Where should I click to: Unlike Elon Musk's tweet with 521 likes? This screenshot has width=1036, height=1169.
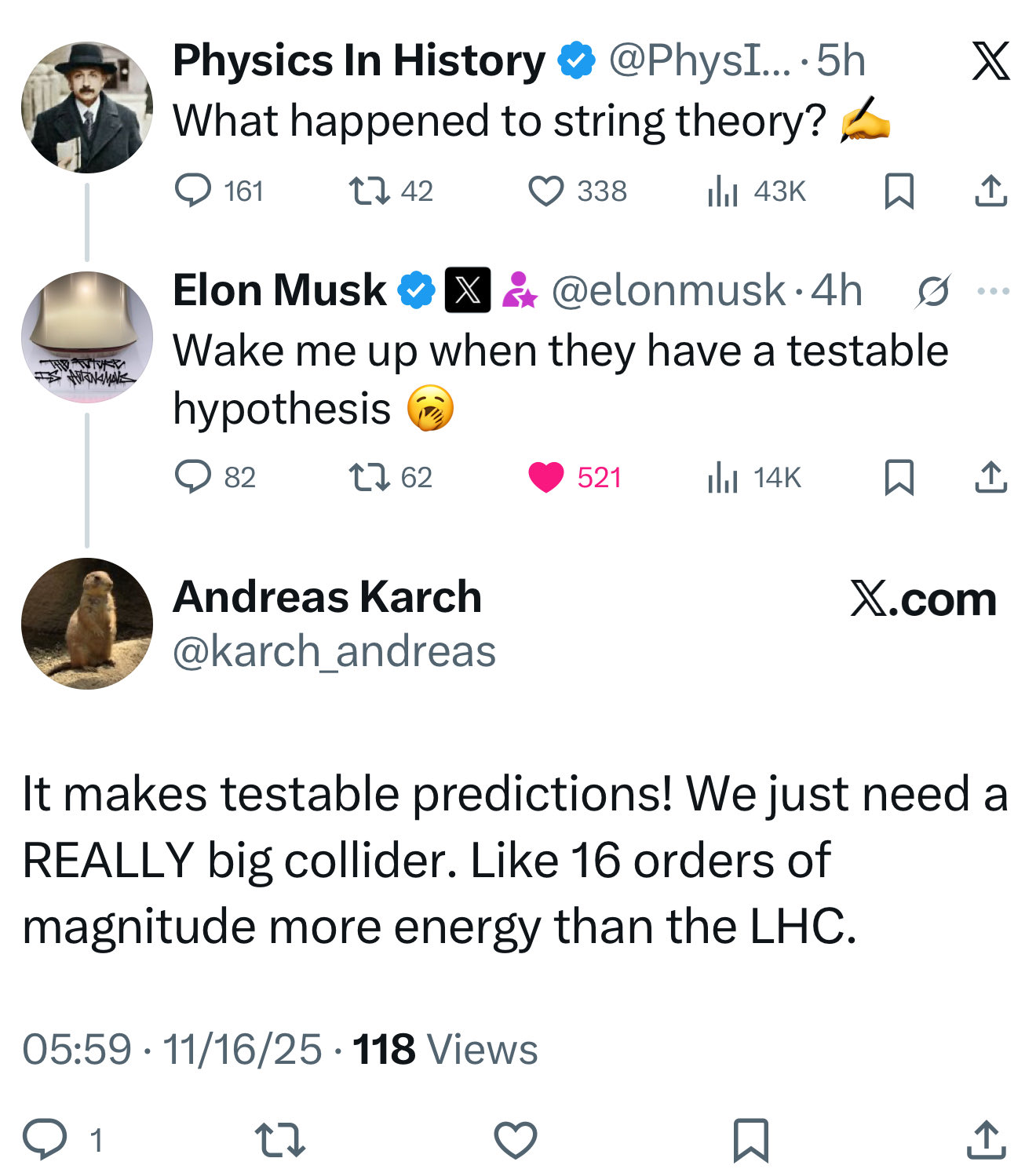546,477
